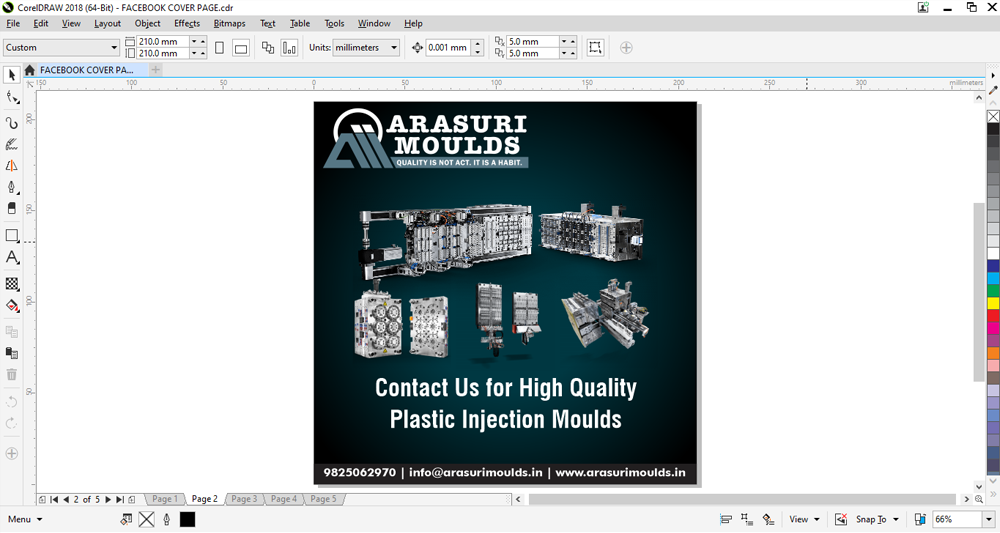The image size is (1000, 533).
Task: Click the Align and distribute icon in status bar
Action: click(725, 520)
